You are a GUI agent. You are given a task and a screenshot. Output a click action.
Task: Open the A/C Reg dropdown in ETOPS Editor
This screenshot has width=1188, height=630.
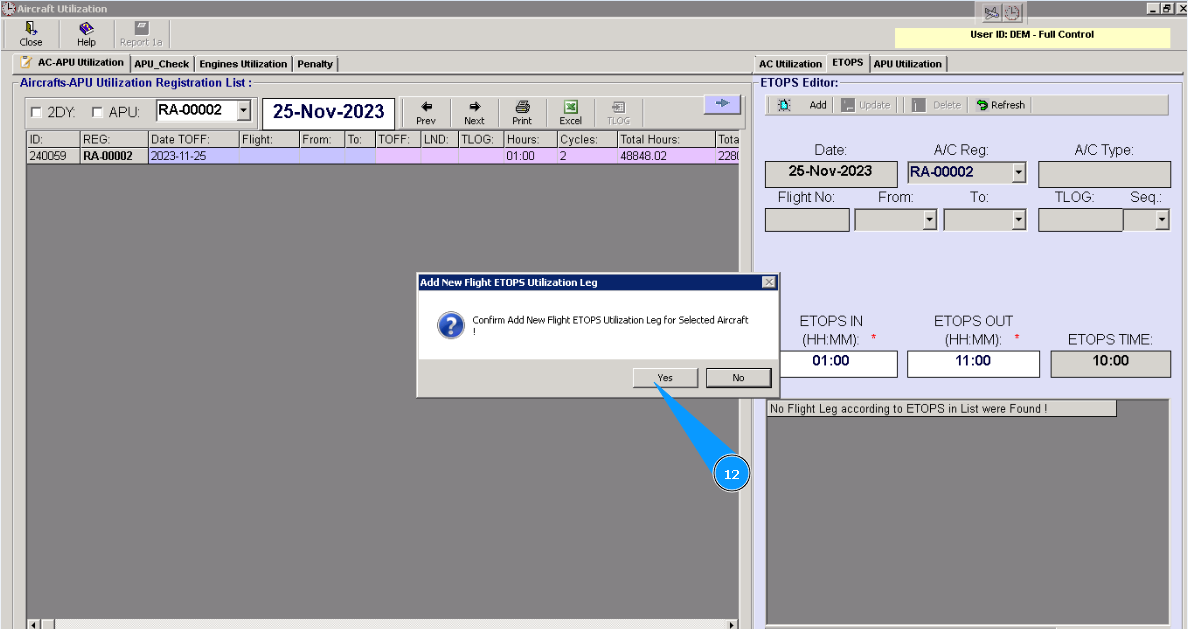1018,173
